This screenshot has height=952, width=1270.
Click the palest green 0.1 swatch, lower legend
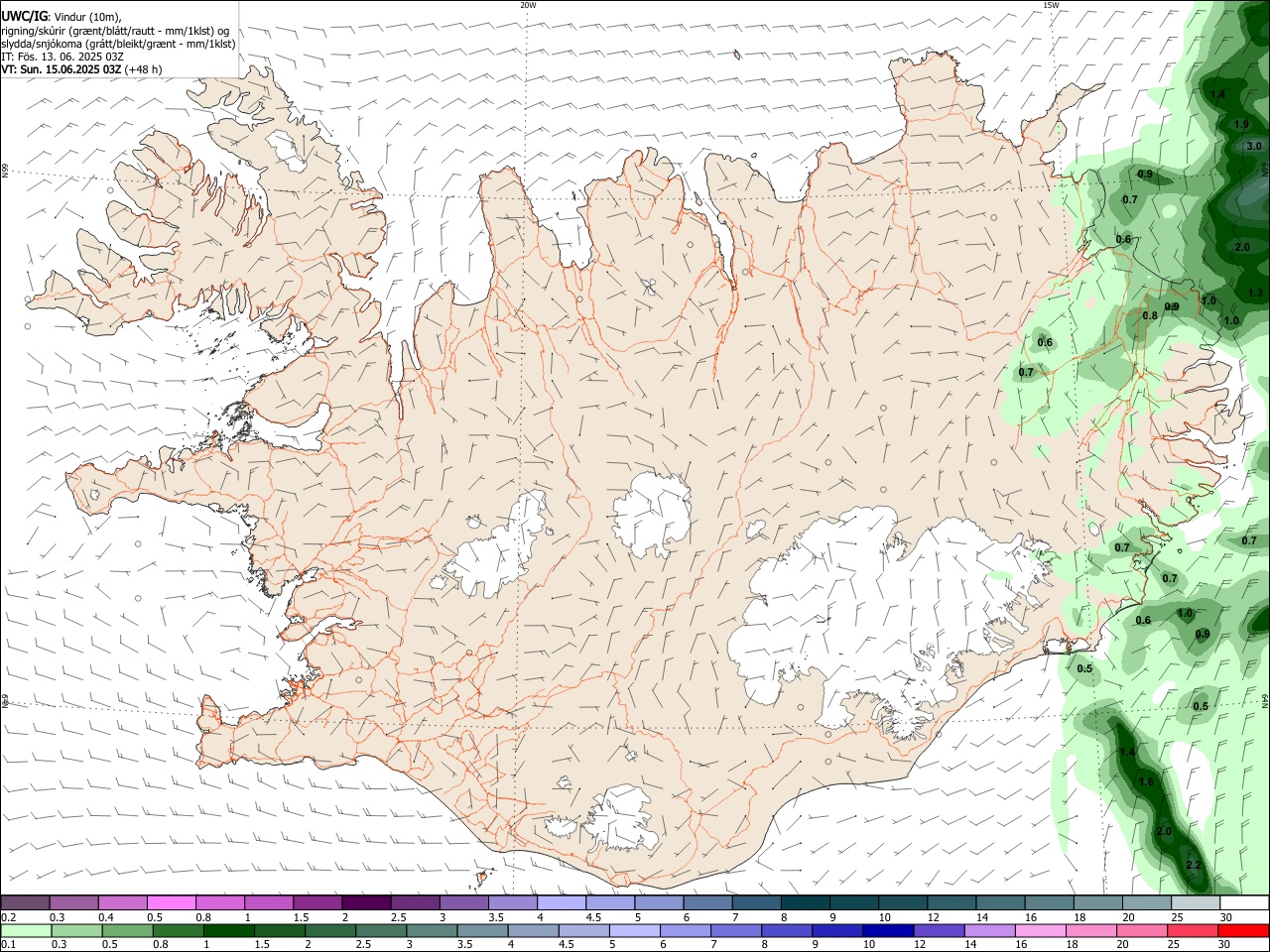[26, 931]
